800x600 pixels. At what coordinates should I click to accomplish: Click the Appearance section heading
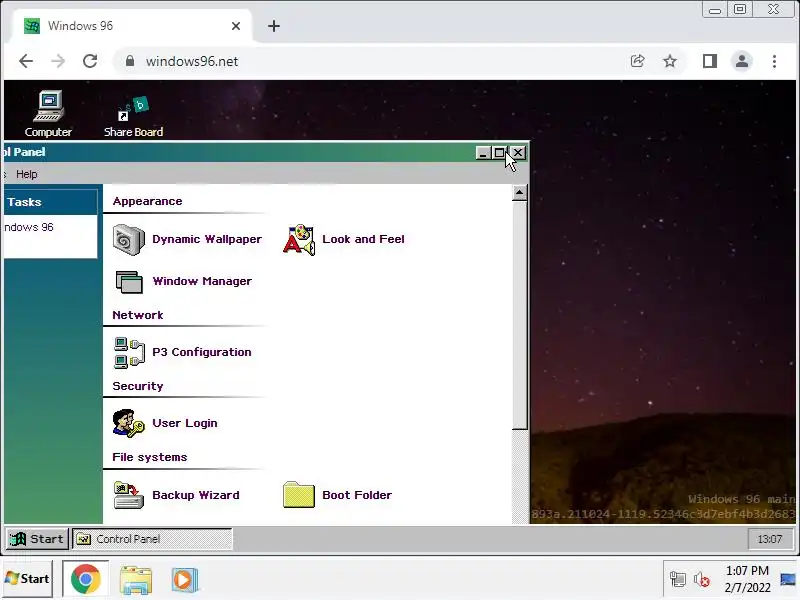pyautogui.click(x=147, y=201)
